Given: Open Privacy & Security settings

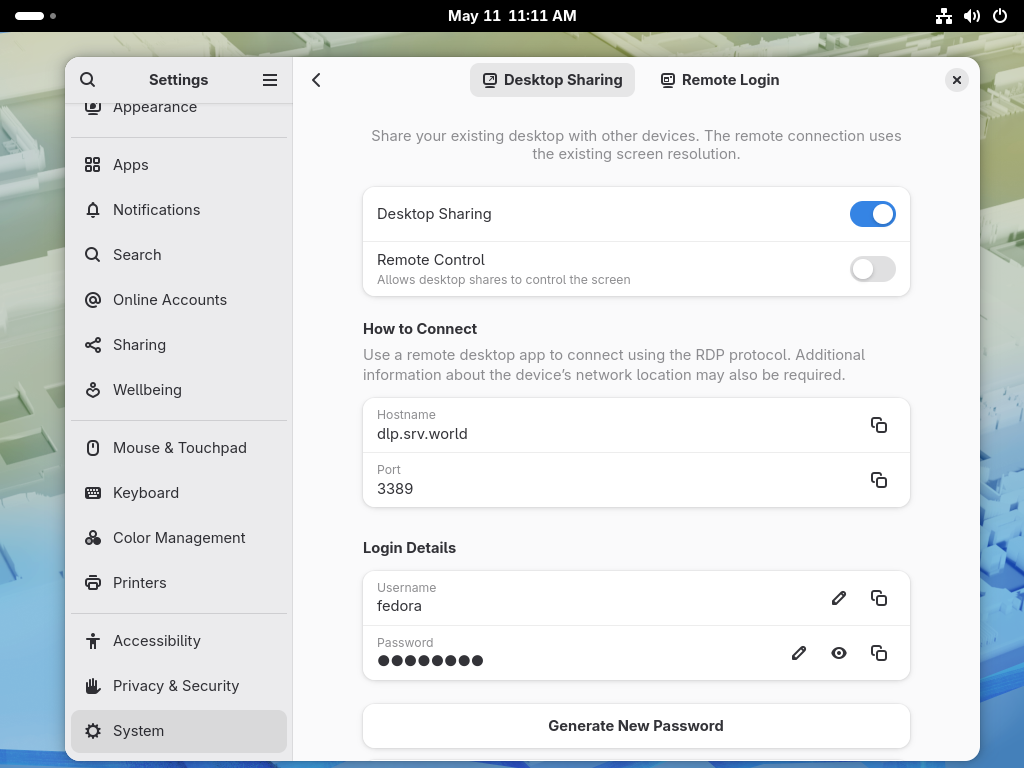Looking at the screenshot, I should tap(179, 686).
